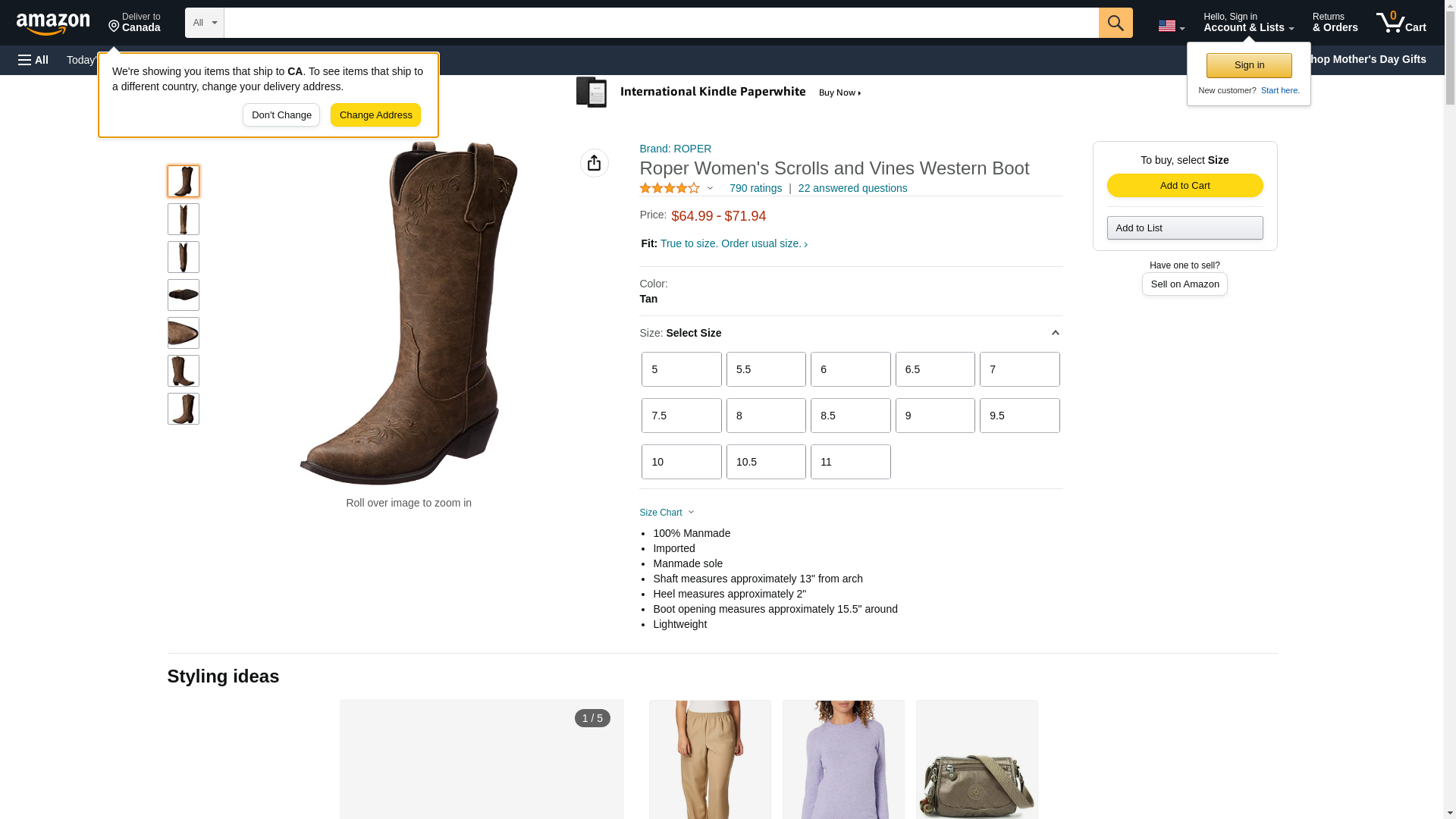
Task: Select size 10.5 swatch
Action: (765, 462)
